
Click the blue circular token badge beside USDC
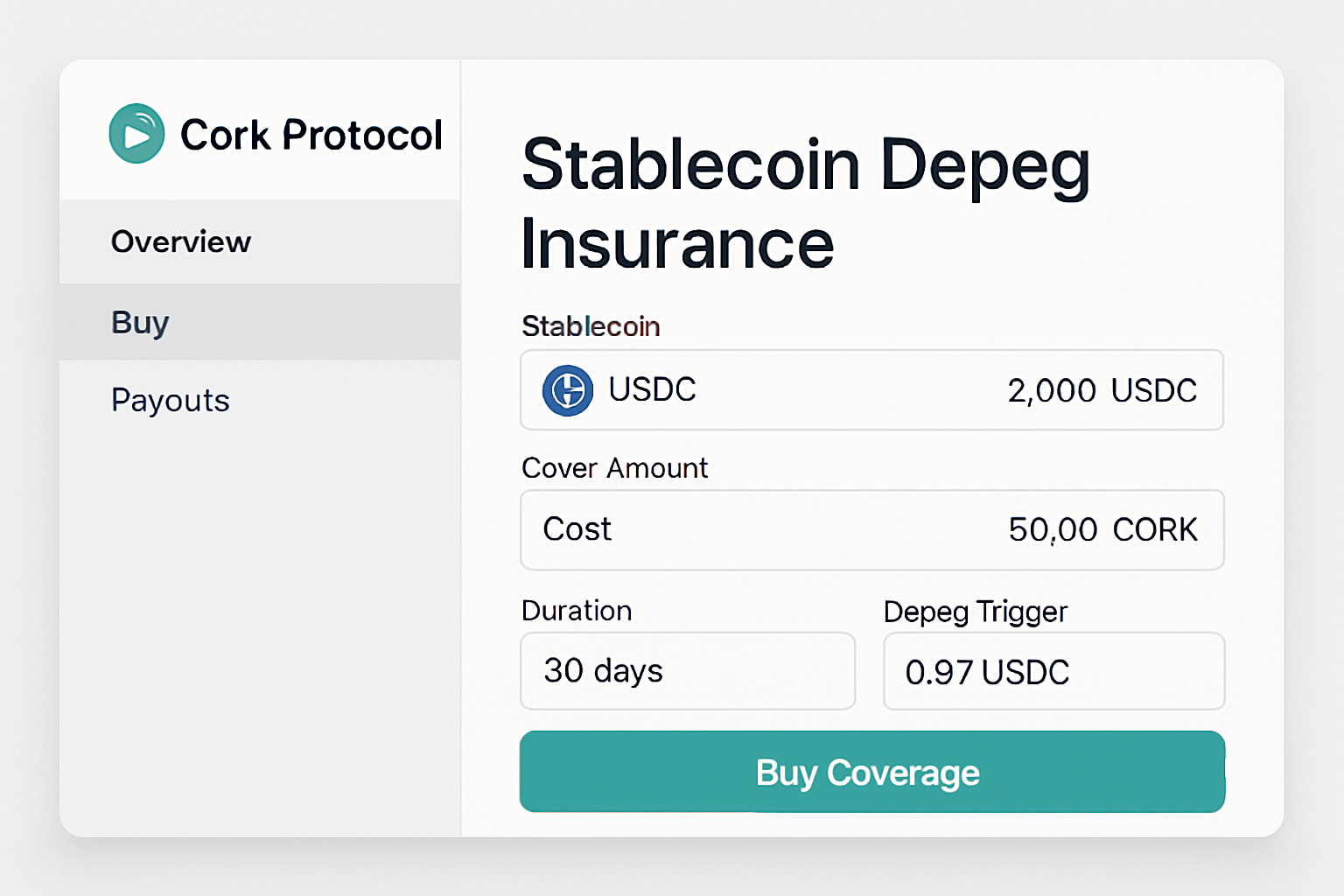pos(568,390)
